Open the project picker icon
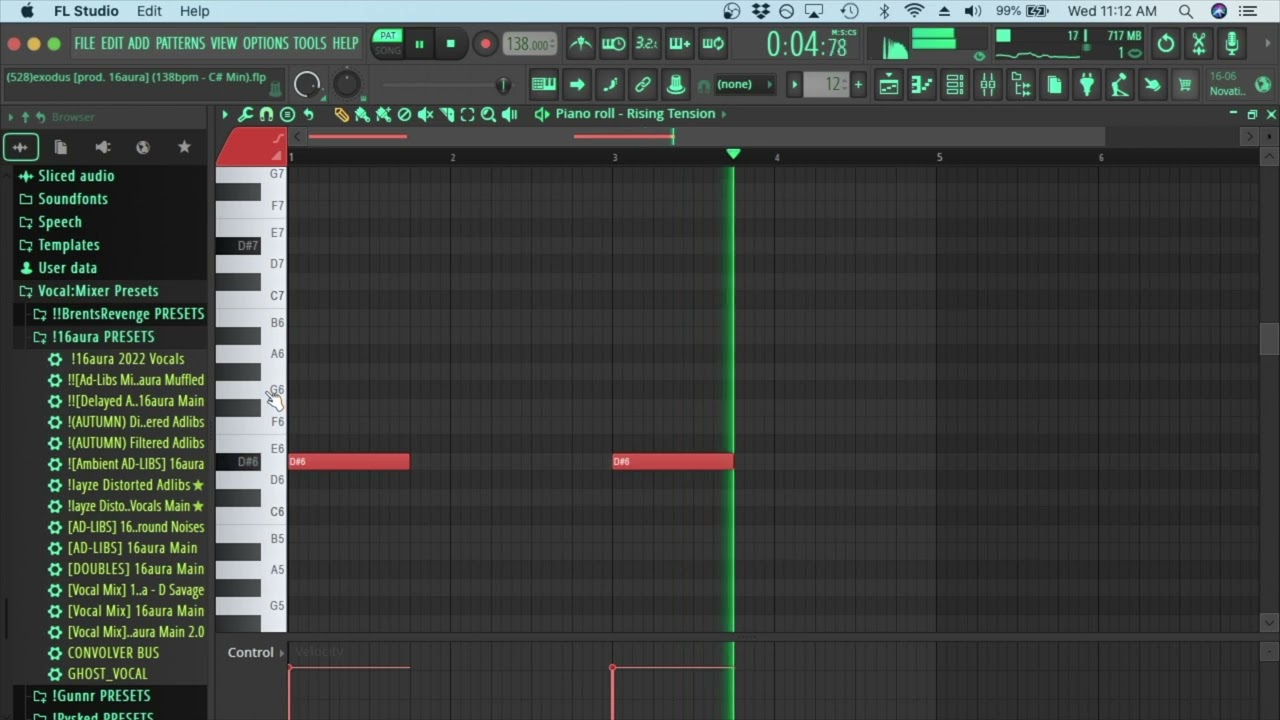Viewport: 1280px width, 720px height. (x=1054, y=85)
